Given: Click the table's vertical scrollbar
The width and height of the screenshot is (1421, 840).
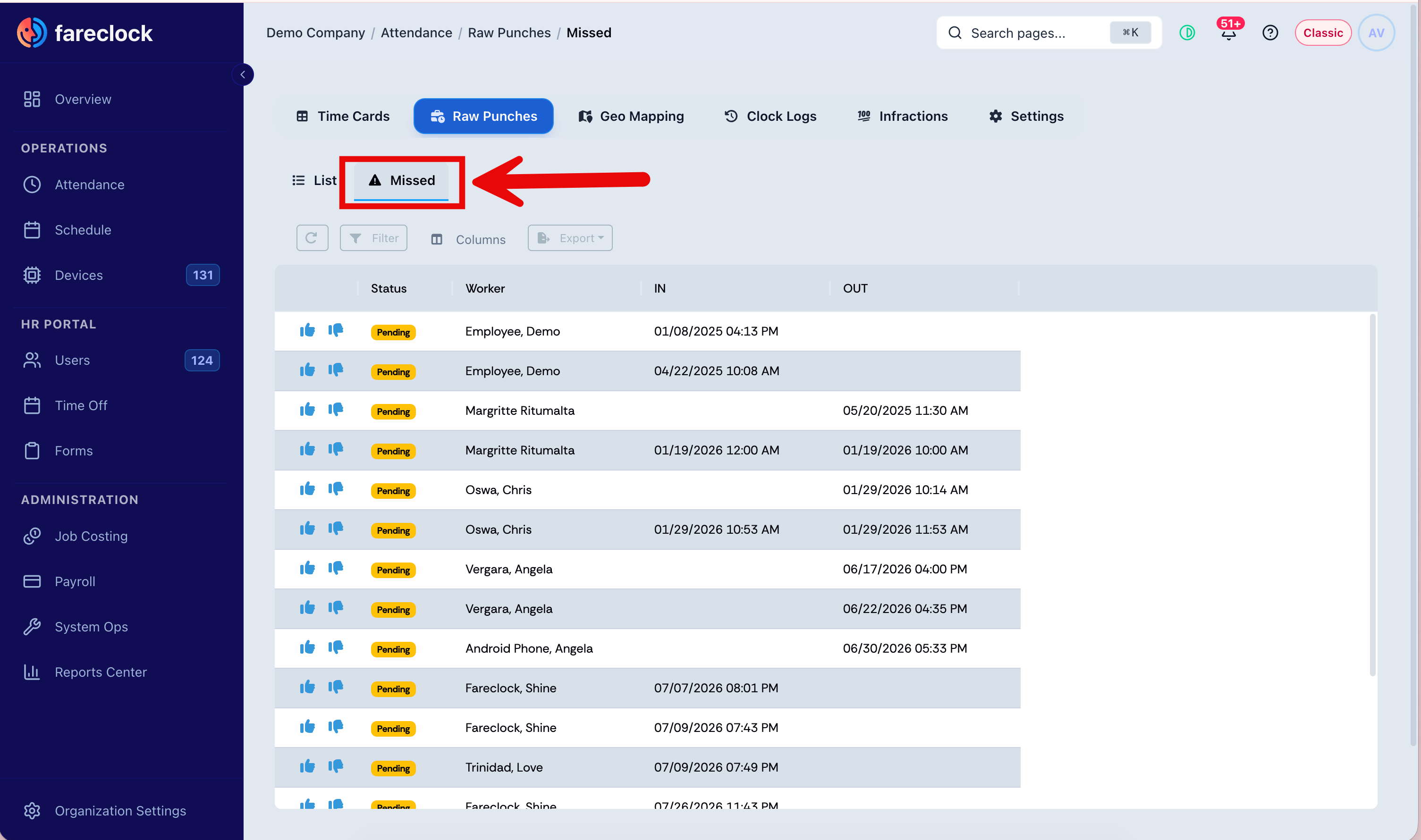Looking at the screenshot, I should tap(1373, 496).
